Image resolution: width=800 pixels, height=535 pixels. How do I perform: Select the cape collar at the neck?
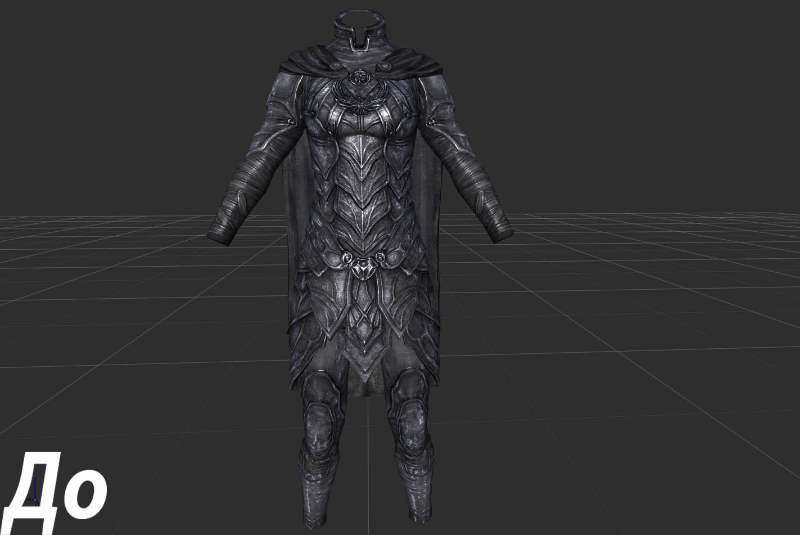tap(360, 32)
